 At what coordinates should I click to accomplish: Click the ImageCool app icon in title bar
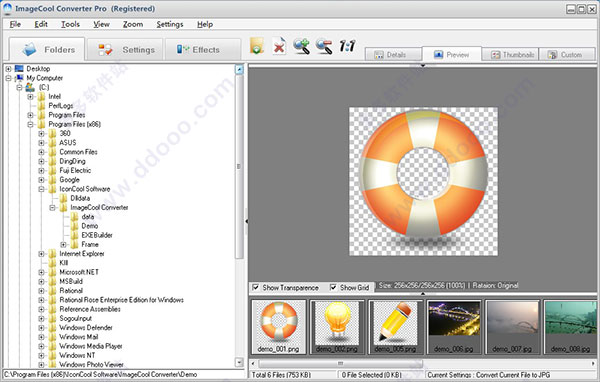click(x=7, y=8)
